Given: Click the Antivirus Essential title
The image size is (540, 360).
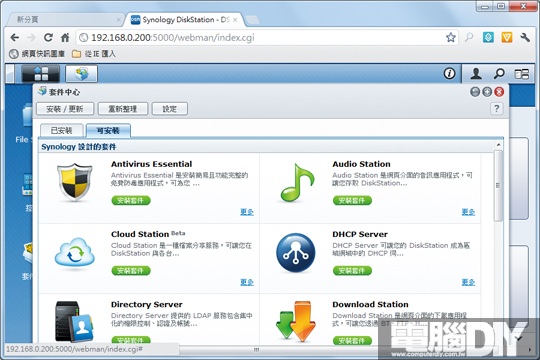Looking at the screenshot, I should tap(152, 164).
